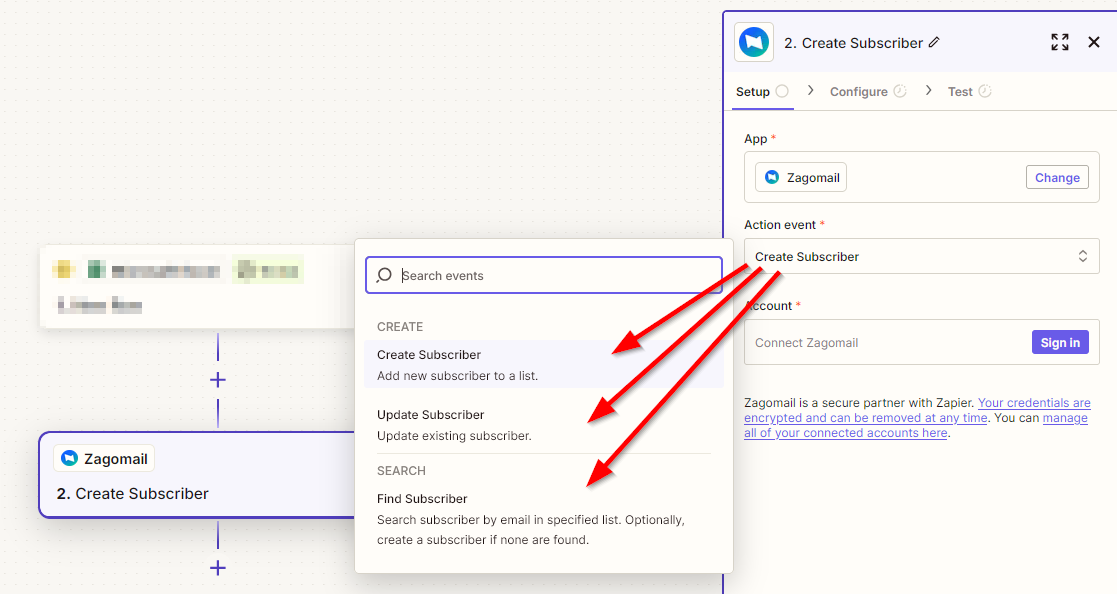Click the '2. Create Subscriber' card title

[133, 494]
